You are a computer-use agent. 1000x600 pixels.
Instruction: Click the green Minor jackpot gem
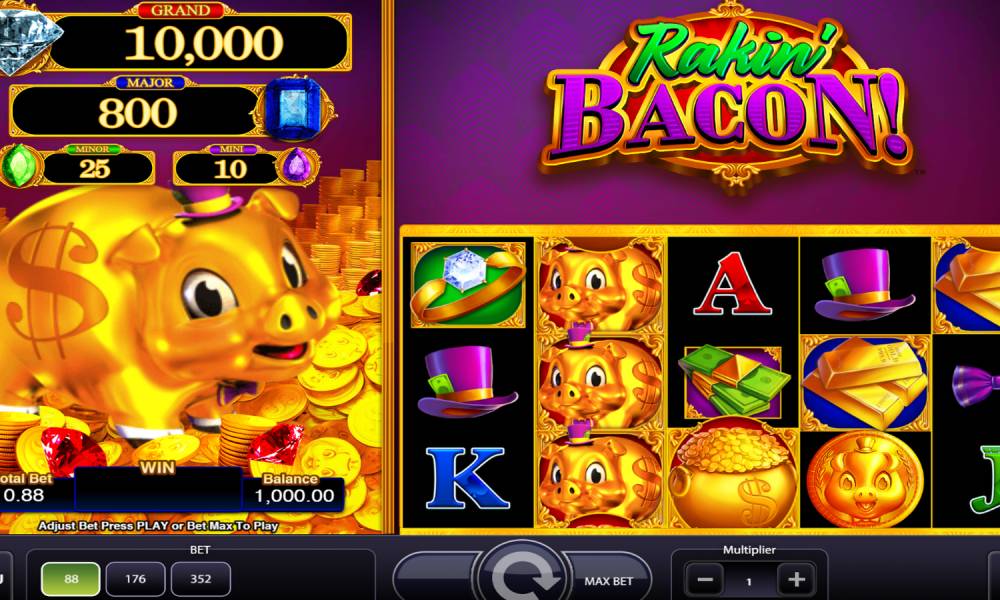(18, 166)
